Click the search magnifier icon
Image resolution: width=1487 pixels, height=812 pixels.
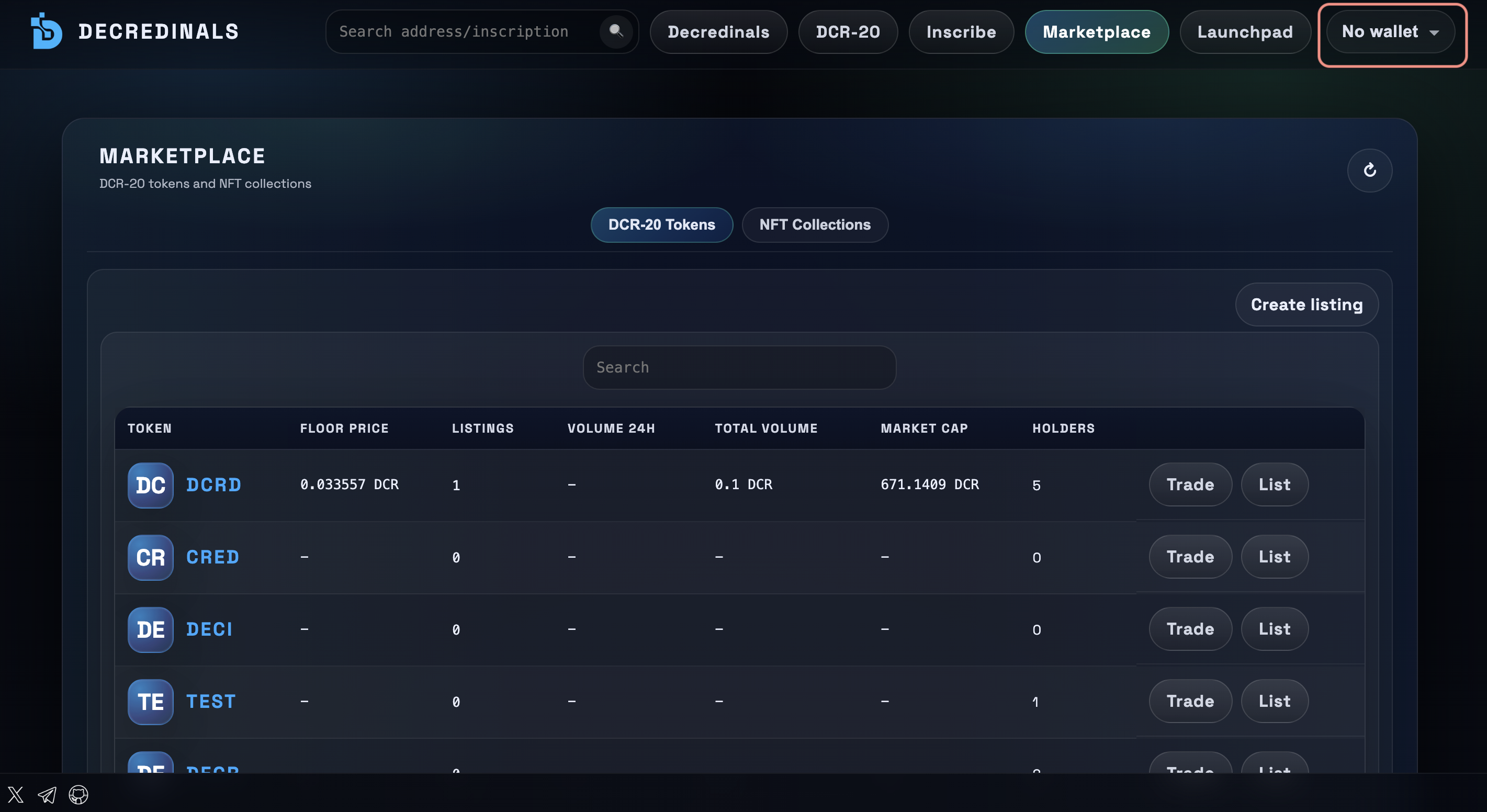coord(615,32)
